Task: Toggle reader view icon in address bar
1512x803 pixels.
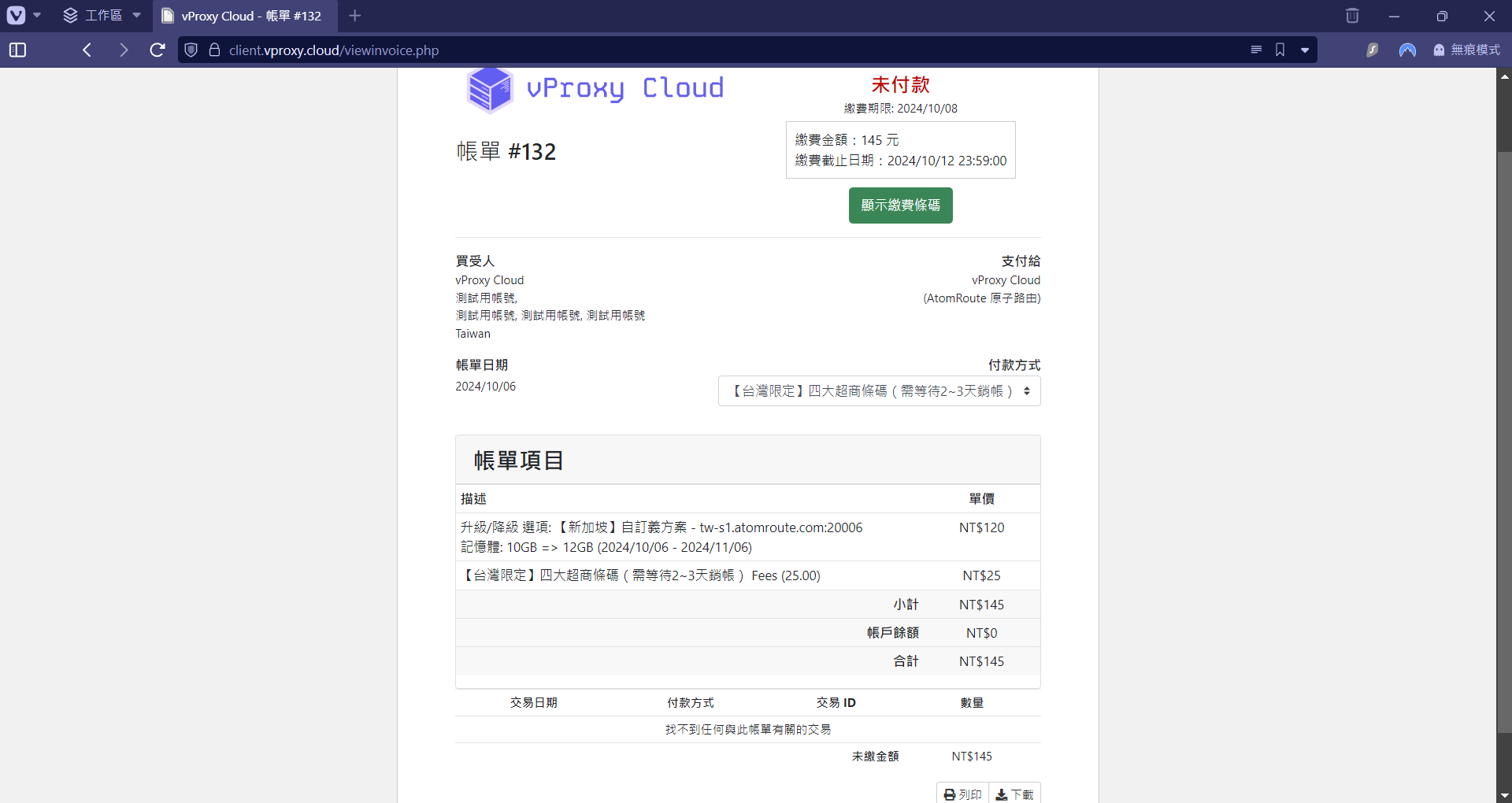Action: pyautogui.click(x=1256, y=50)
